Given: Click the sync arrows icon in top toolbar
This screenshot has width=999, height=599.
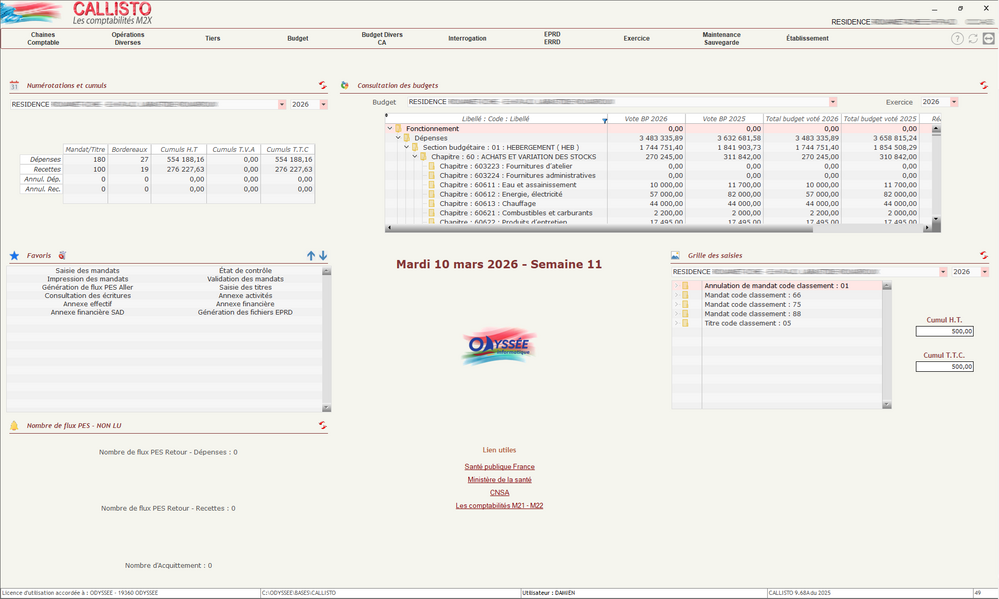Looking at the screenshot, I should 973,39.
